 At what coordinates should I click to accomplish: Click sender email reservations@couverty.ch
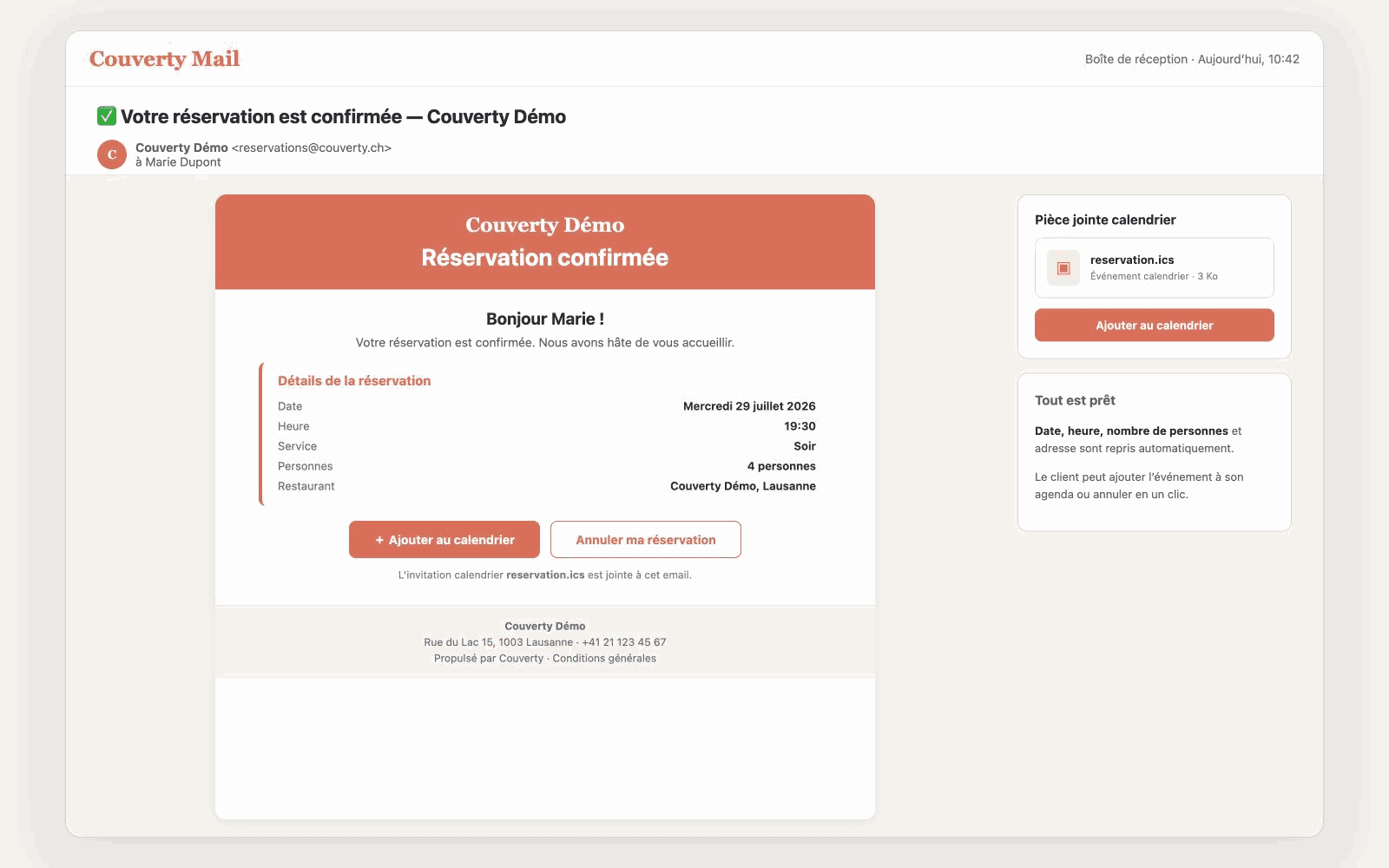click(x=312, y=148)
